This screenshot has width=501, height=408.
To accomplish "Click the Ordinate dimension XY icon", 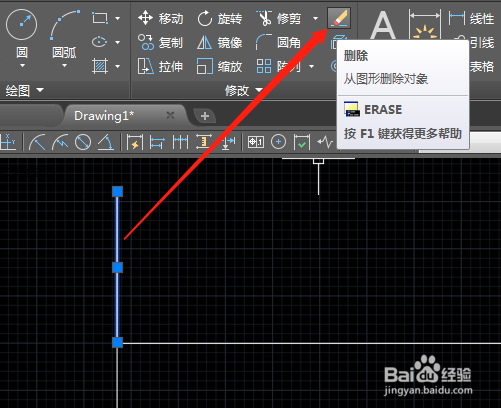I will click(8, 142).
